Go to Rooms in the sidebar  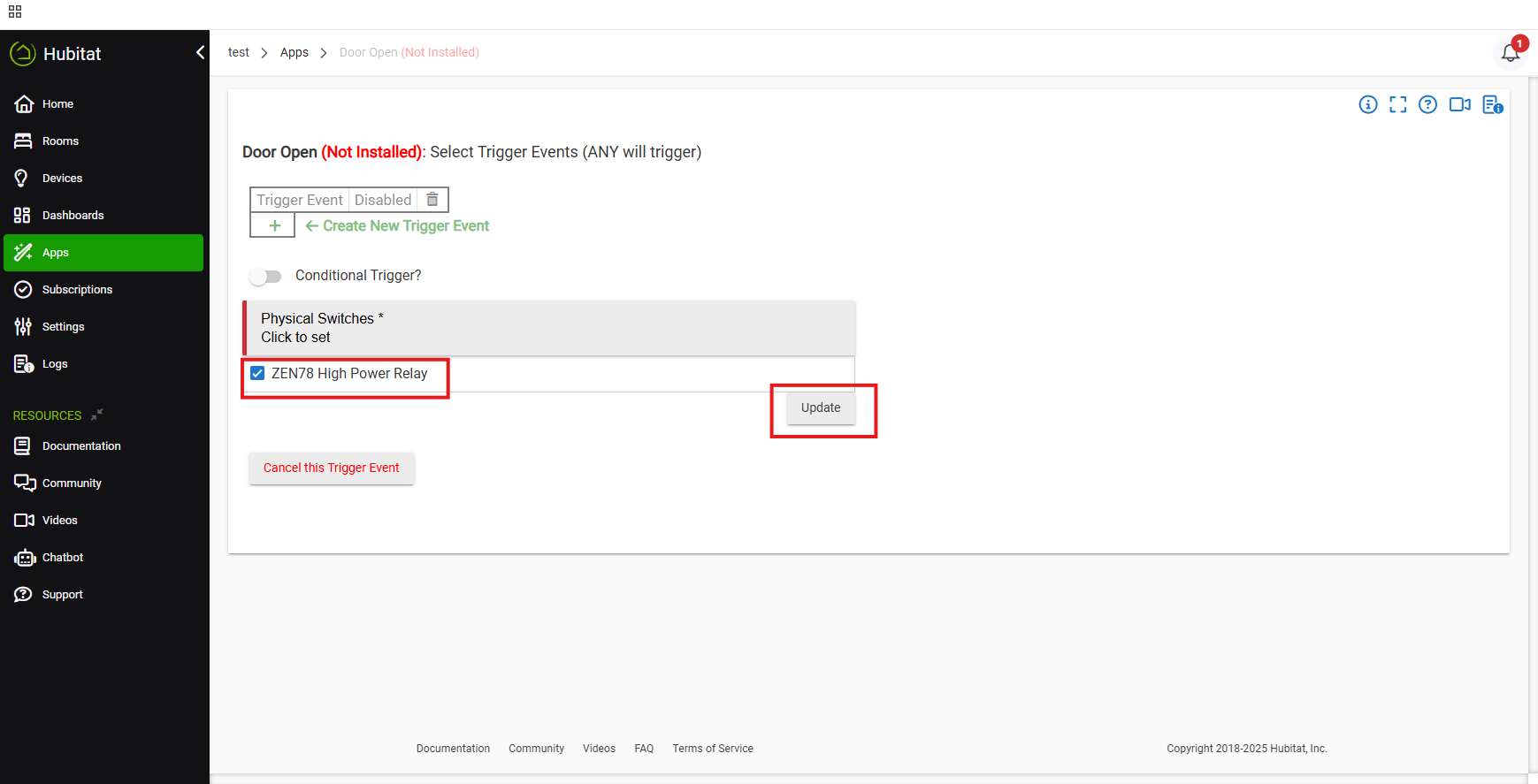[x=103, y=141]
